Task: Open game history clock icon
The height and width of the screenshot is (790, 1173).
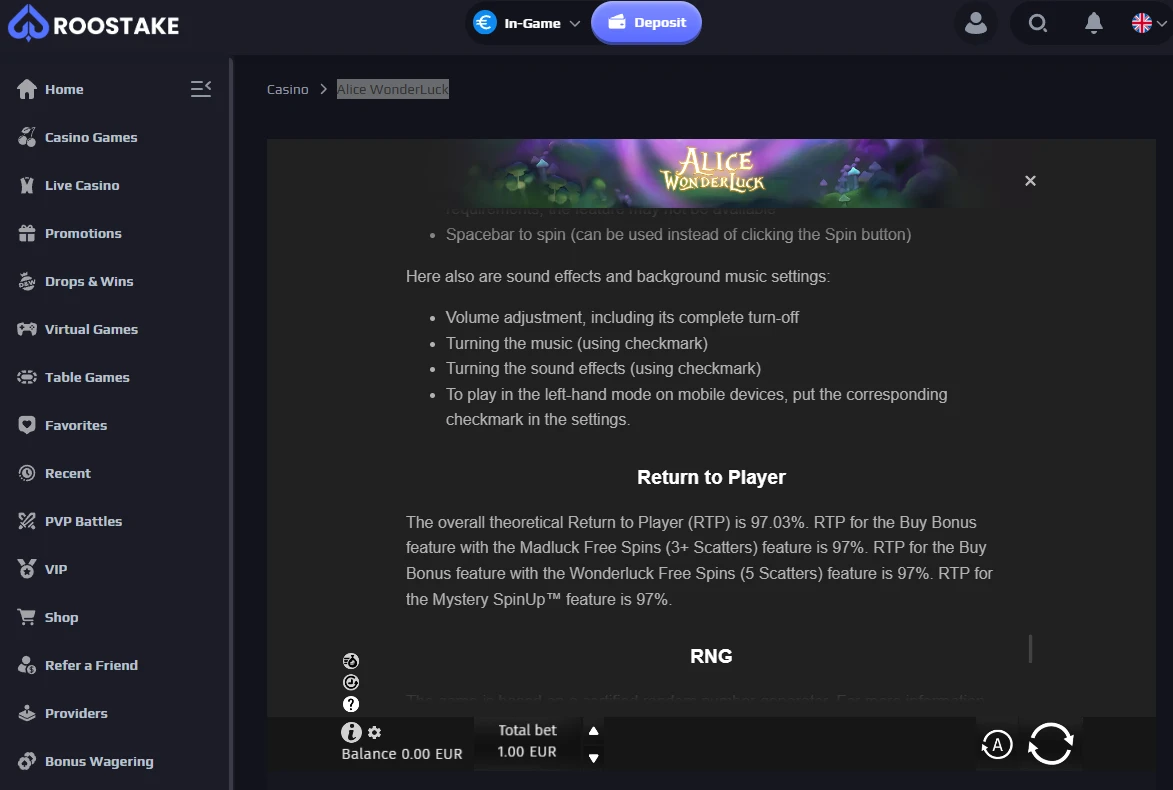Action: (x=351, y=682)
